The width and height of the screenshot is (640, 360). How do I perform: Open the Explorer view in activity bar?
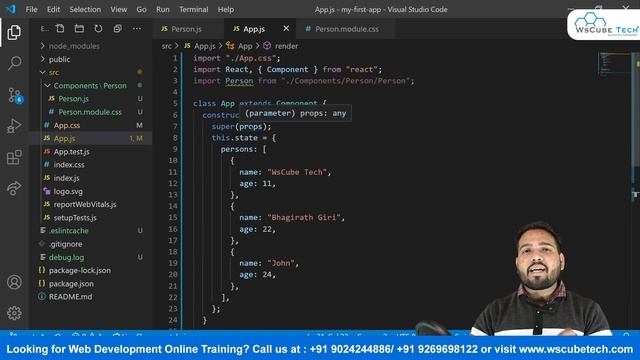click(14, 32)
